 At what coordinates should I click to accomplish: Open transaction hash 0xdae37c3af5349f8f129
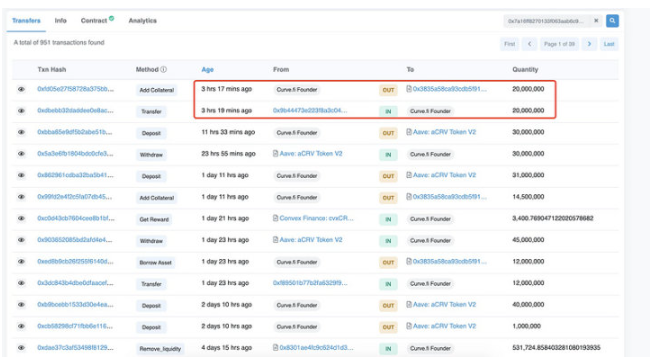point(76,347)
